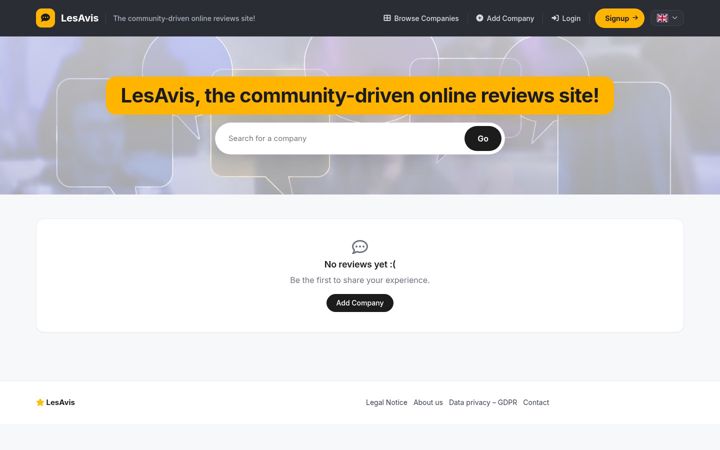
Task: Click the plus icon beside Add Company
Action: [479, 18]
